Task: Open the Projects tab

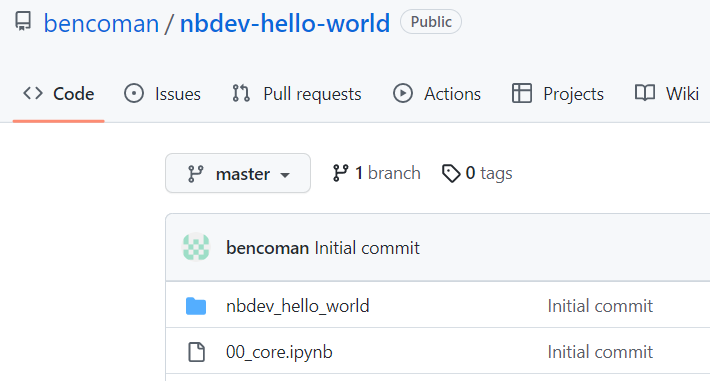Action: point(558,94)
